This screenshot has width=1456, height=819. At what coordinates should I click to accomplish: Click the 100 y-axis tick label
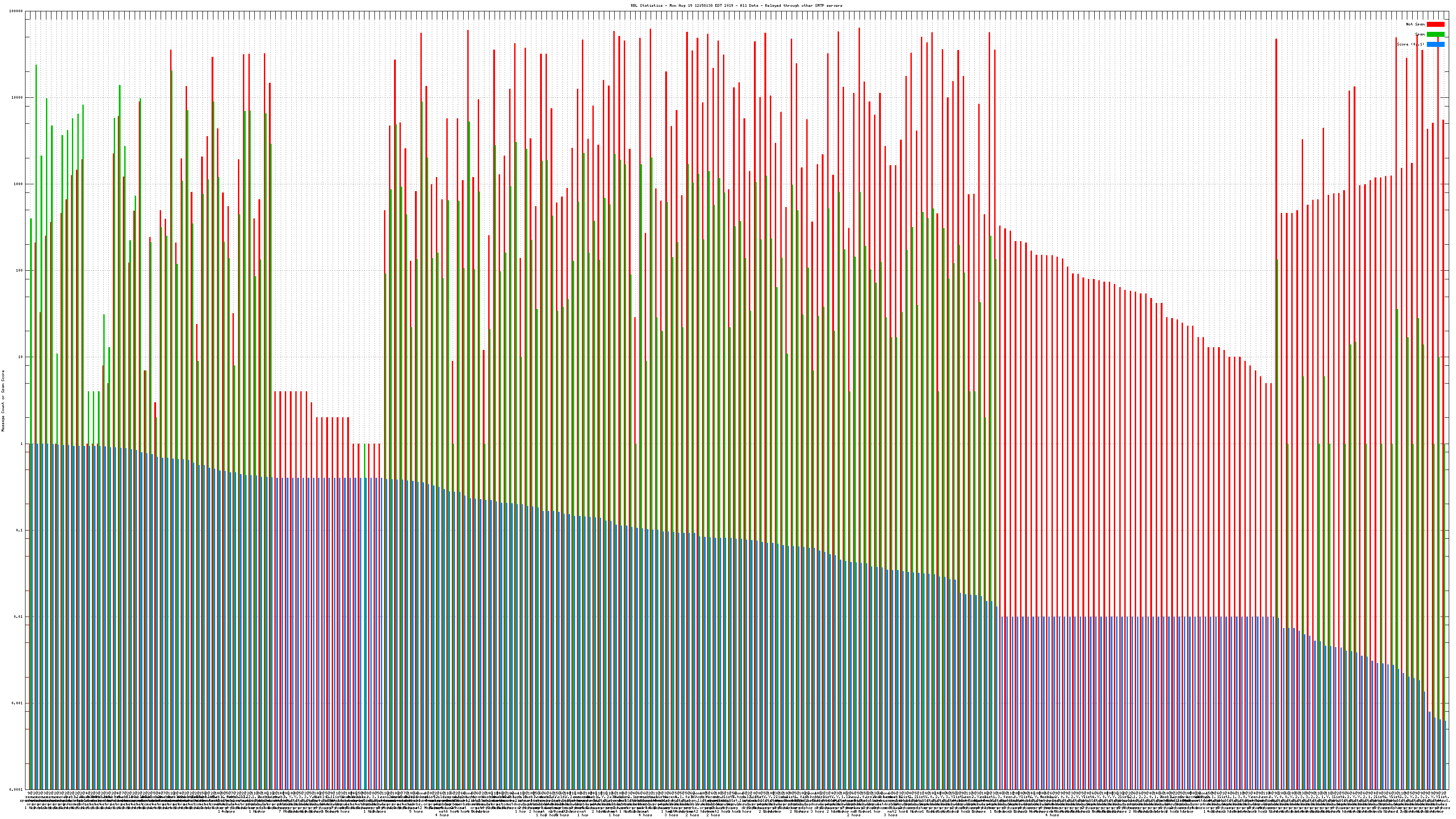20,271
